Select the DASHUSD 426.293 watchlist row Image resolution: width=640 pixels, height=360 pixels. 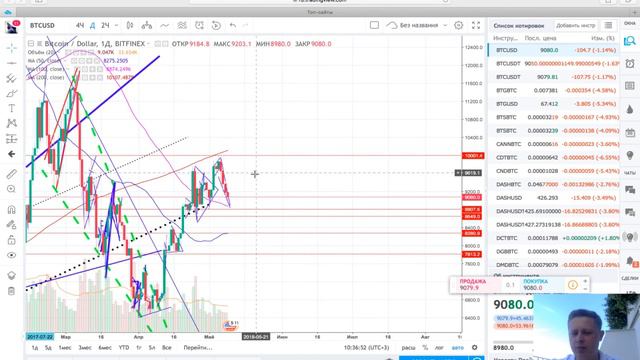[x=553, y=198]
